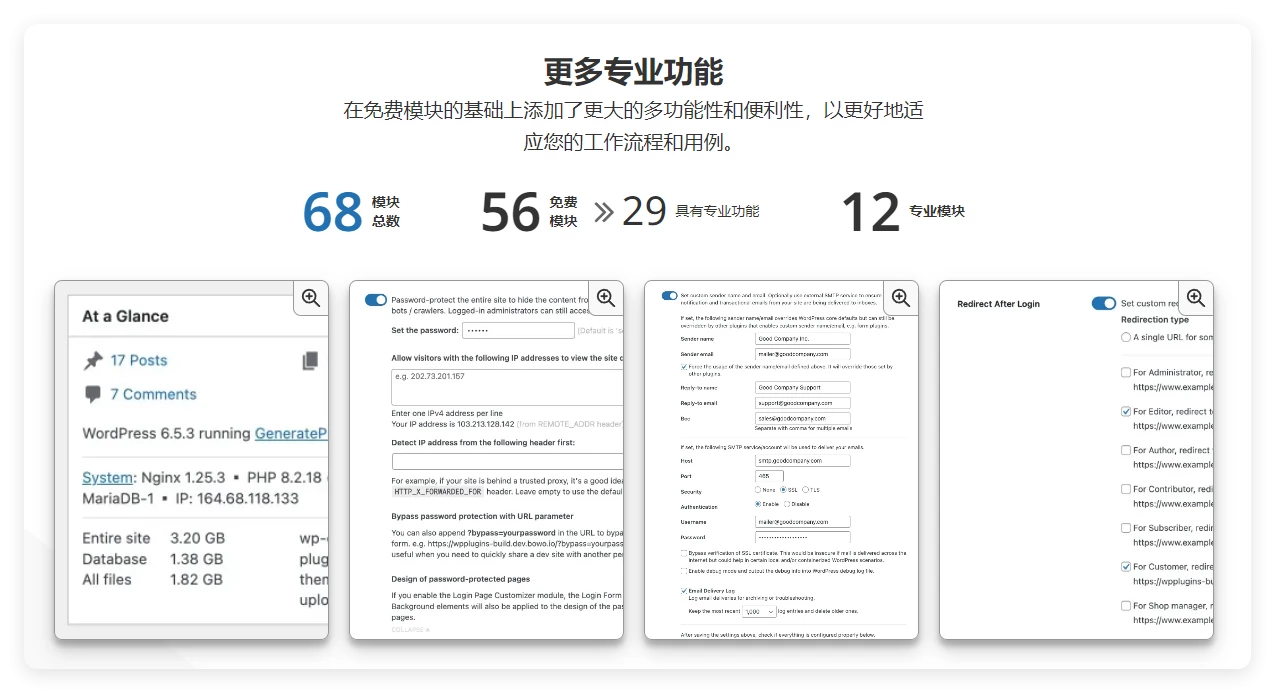Click the pin icon next to 17 Posts

coord(93,360)
